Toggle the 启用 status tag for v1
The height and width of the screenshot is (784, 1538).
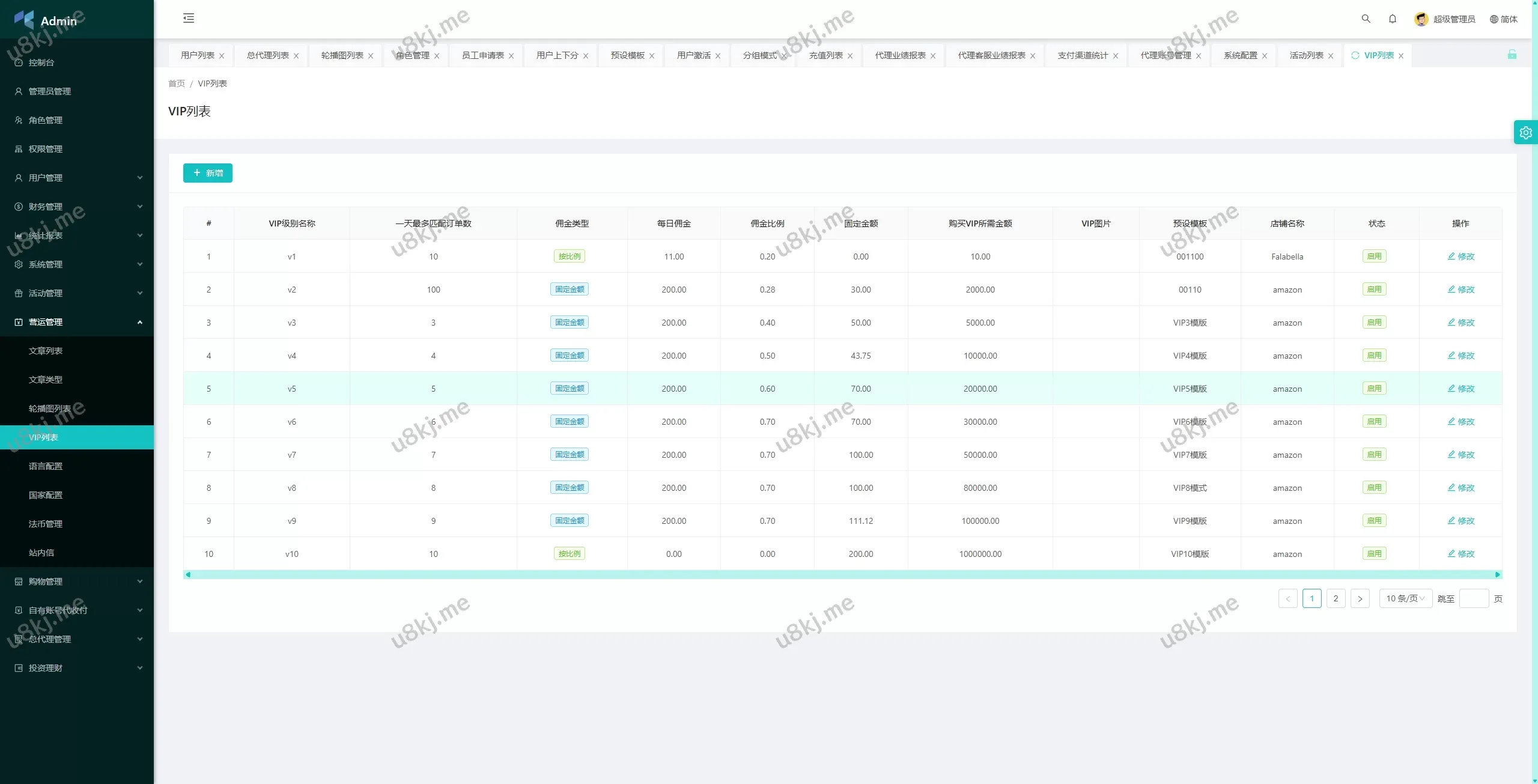coord(1374,257)
